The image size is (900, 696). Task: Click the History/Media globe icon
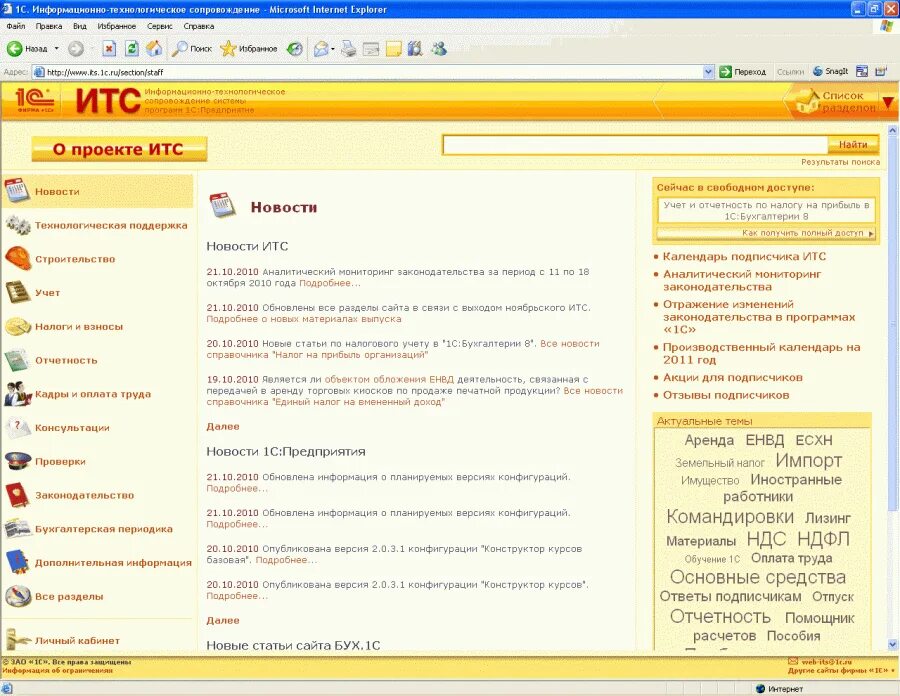(294, 49)
